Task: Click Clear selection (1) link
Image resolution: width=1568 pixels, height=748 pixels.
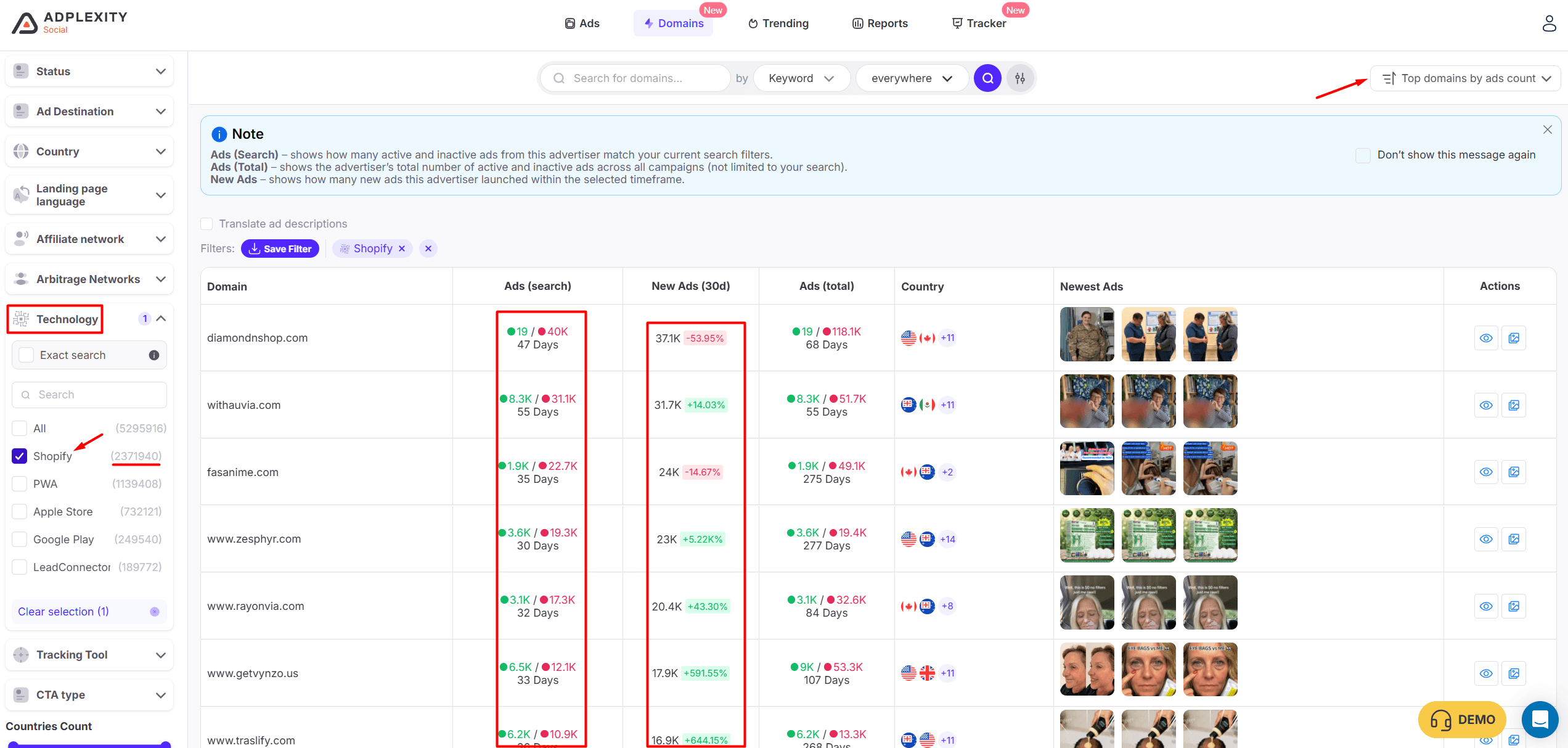Action: pos(63,611)
